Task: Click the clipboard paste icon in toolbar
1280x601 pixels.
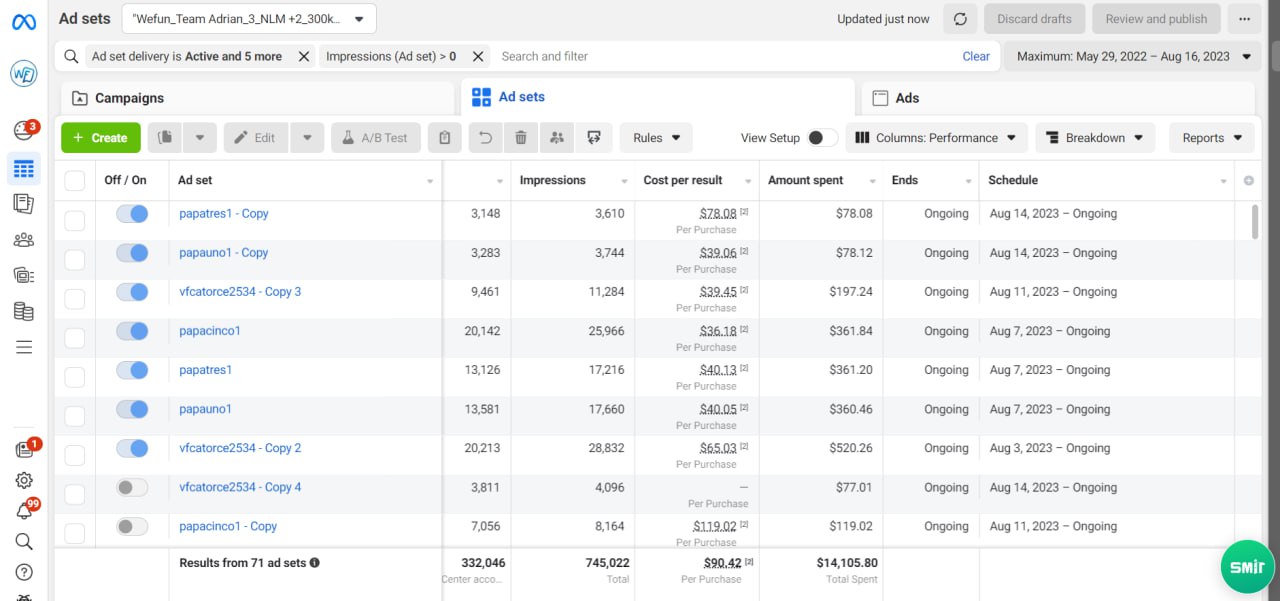Action: click(445, 138)
